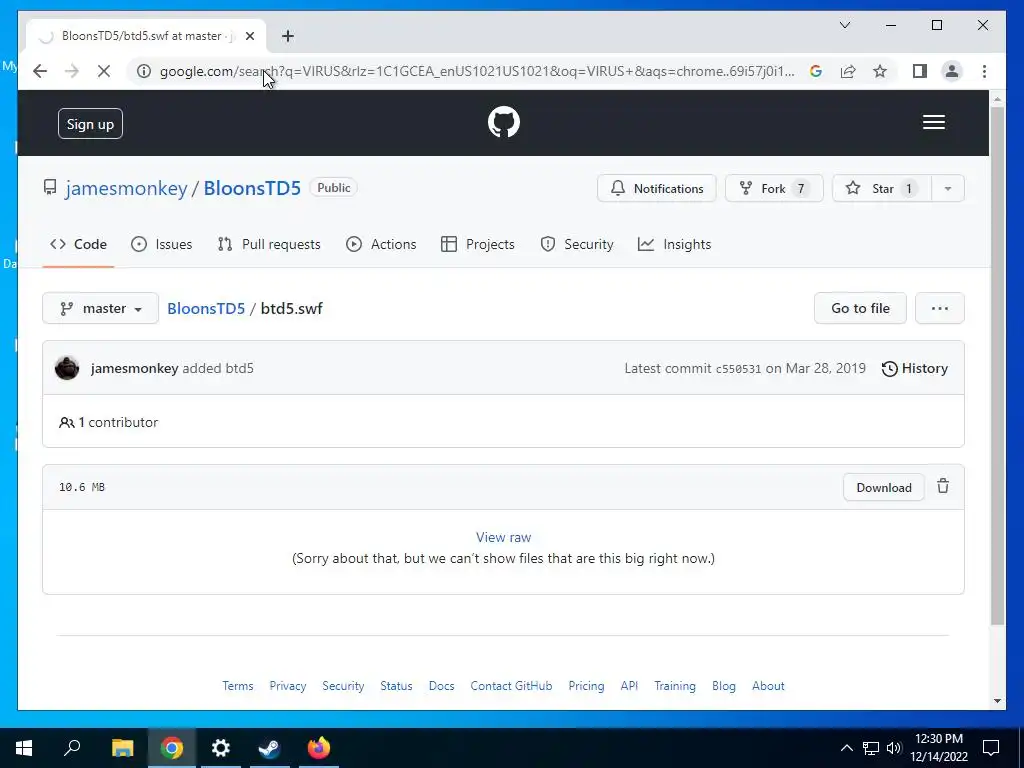
Task: Star the BloonsTD5 repository
Action: [882, 189]
